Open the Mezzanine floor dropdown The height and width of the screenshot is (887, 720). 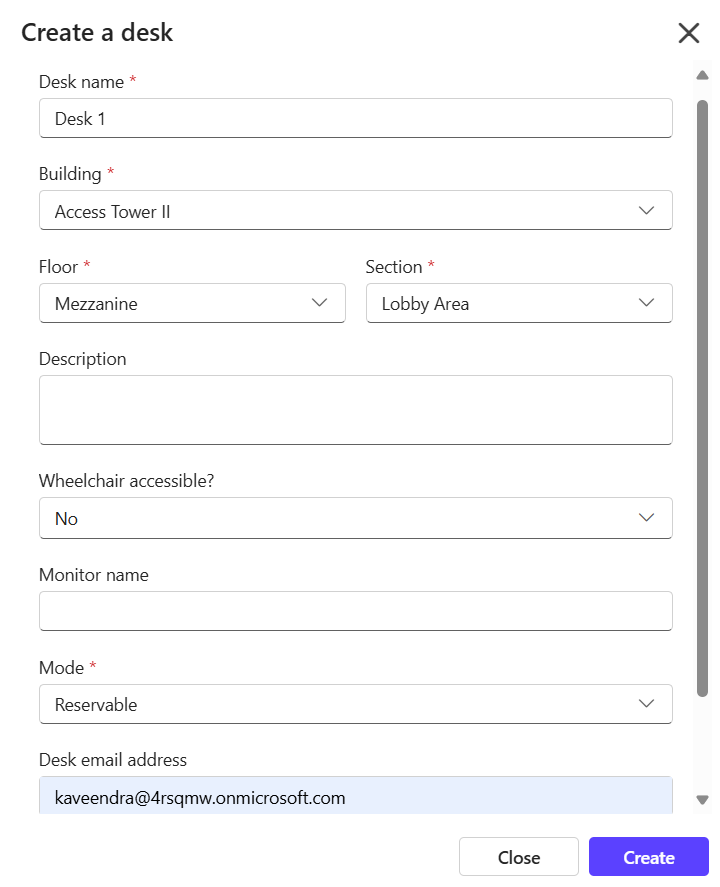[192, 303]
